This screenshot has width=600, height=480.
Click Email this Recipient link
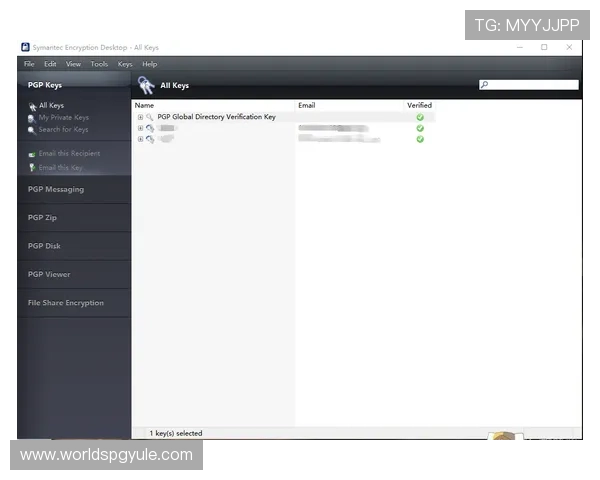(x=69, y=153)
